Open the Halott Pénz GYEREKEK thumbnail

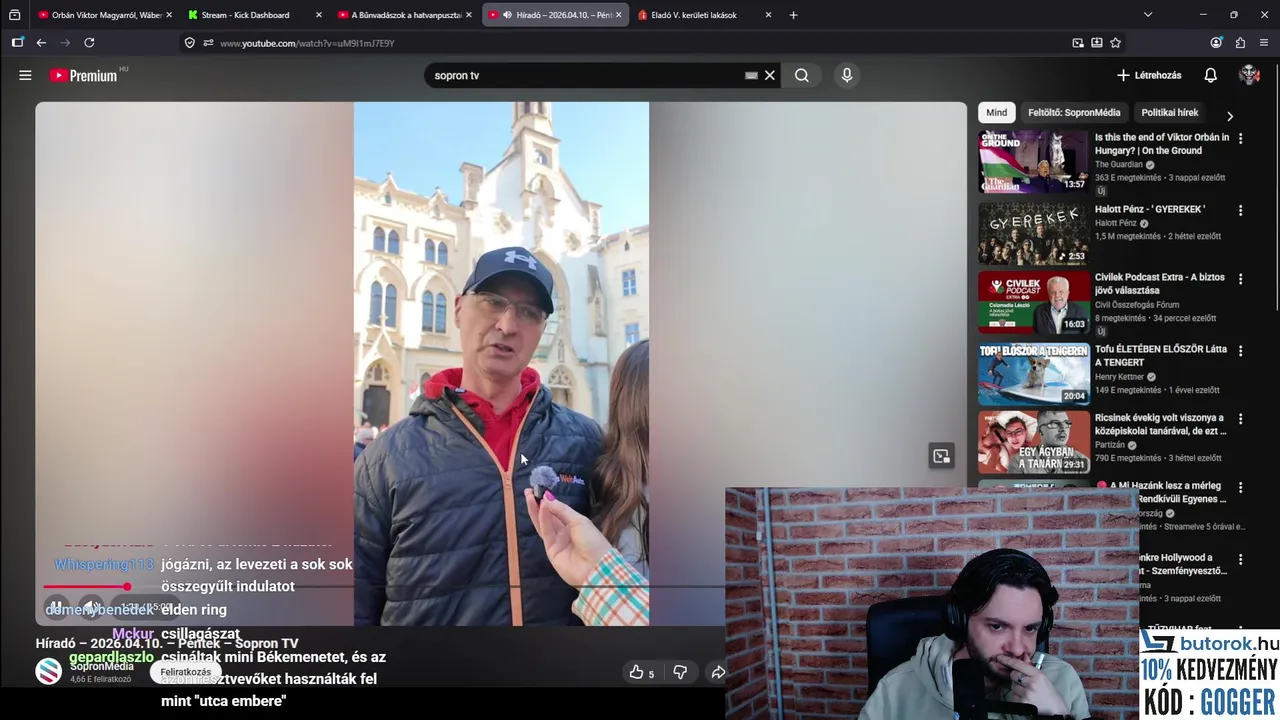tap(1034, 234)
